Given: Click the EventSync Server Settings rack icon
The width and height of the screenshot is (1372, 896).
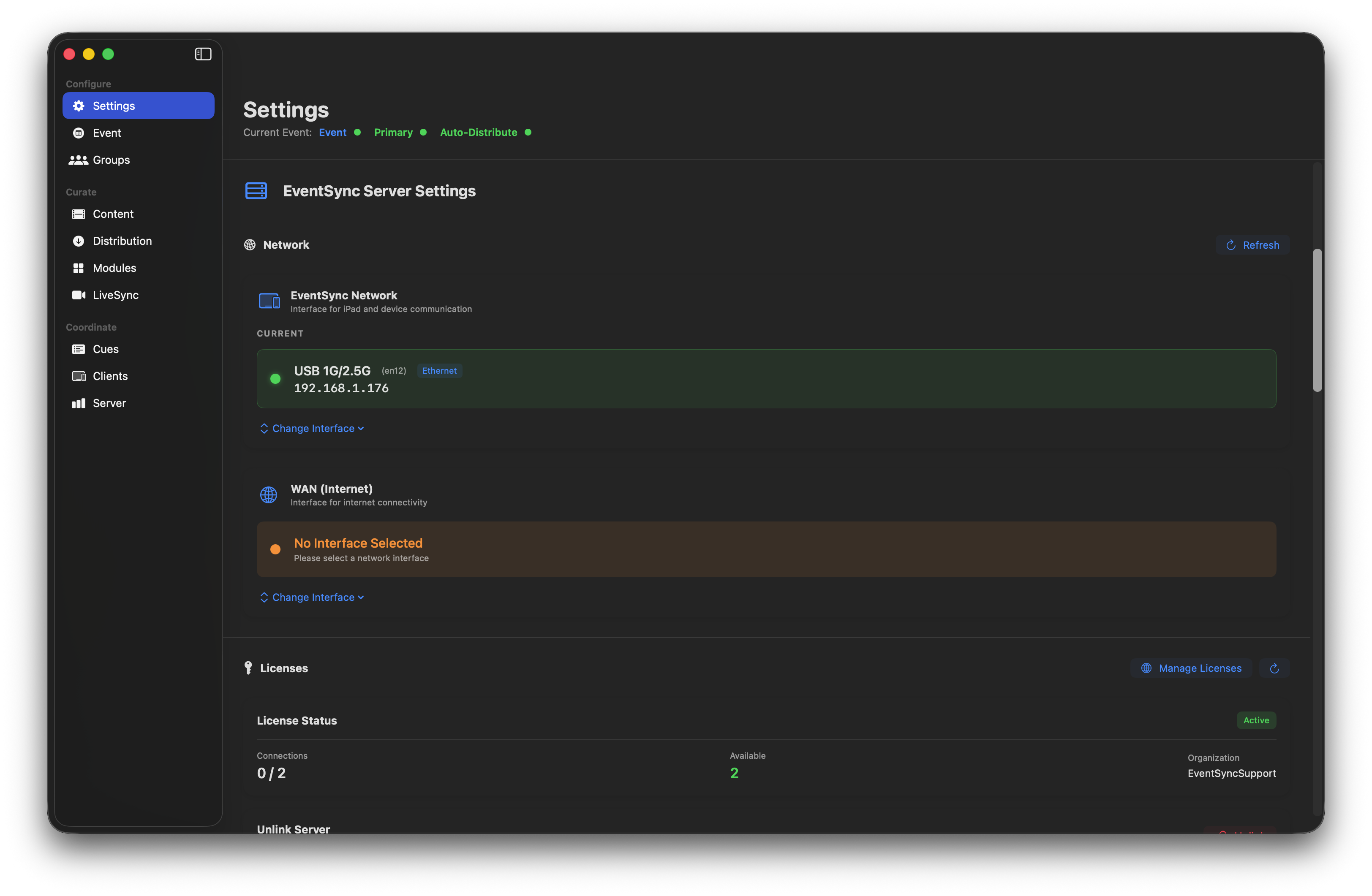Looking at the screenshot, I should pos(256,191).
